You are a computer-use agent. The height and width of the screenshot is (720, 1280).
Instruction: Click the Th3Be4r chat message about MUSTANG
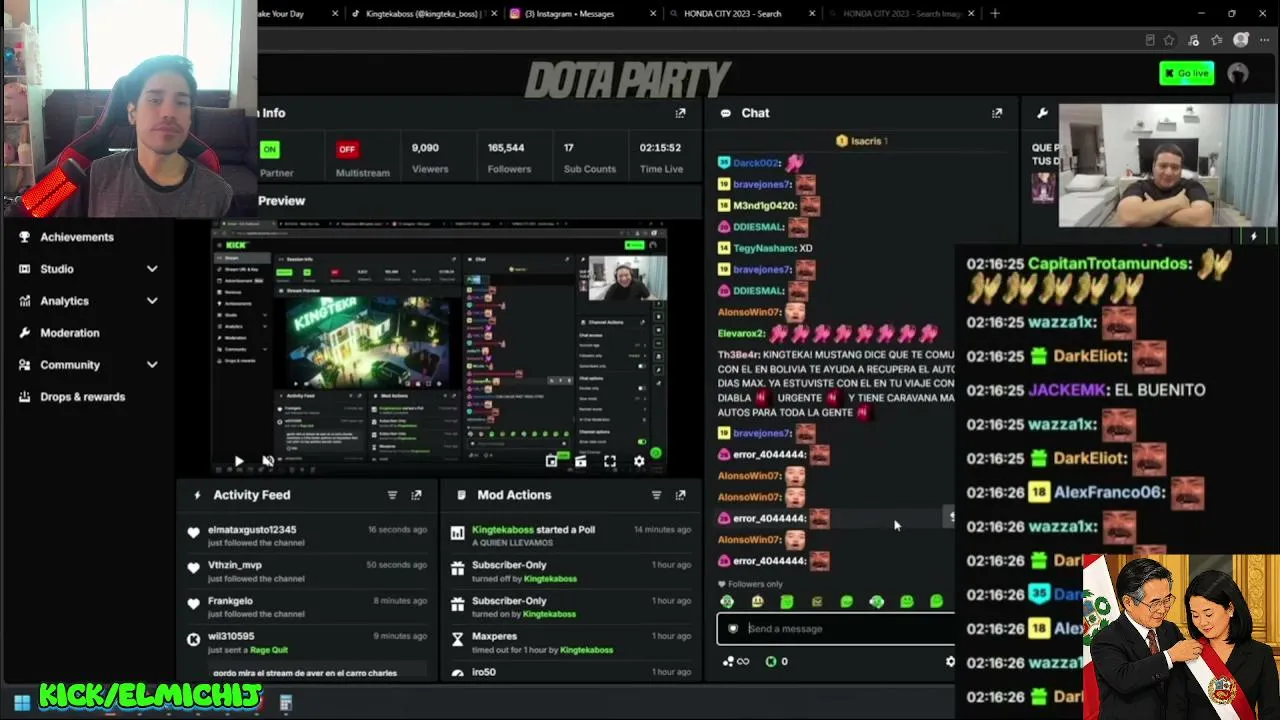835,383
